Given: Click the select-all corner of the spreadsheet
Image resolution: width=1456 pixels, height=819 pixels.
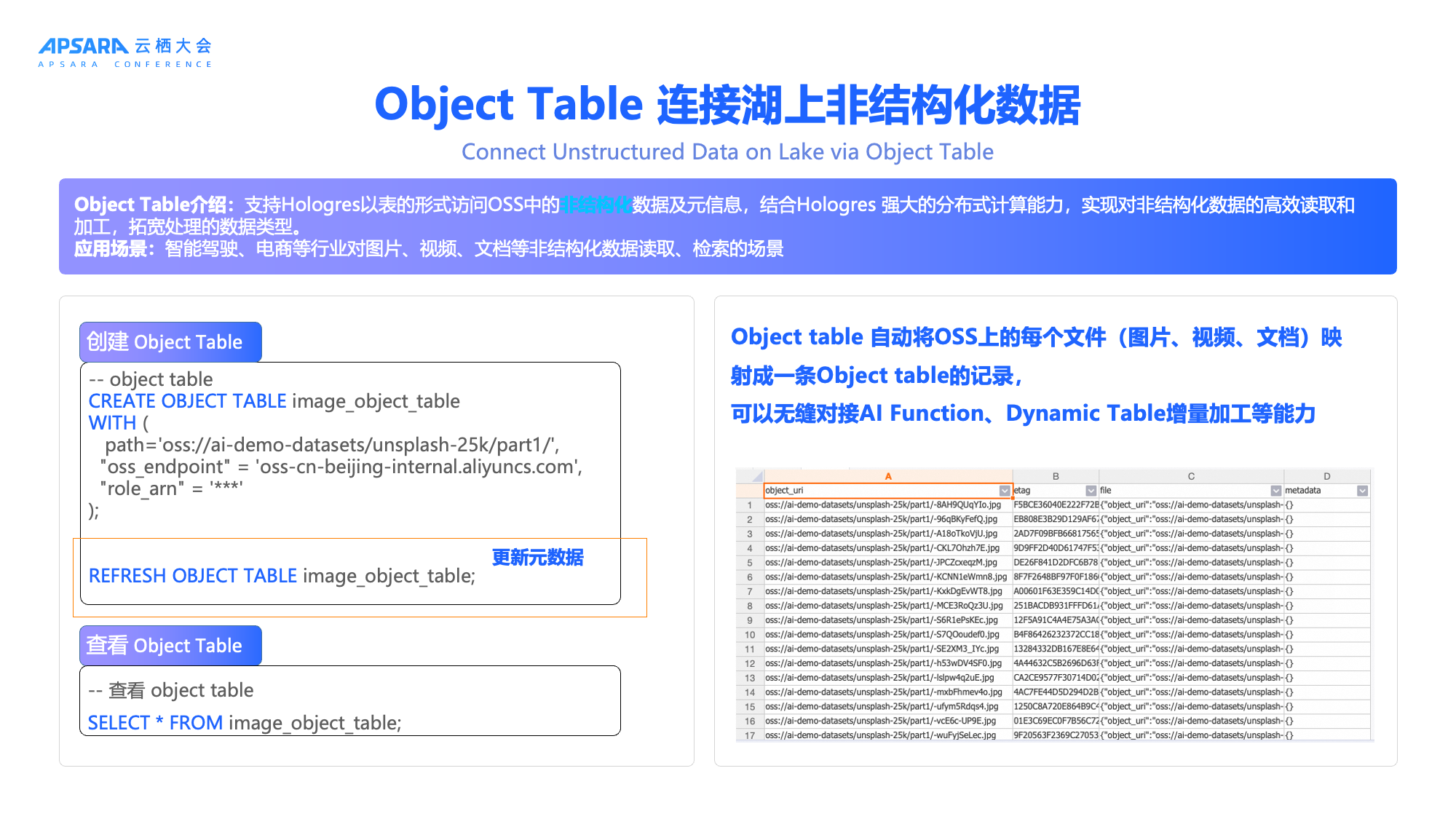Looking at the screenshot, I should (x=756, y=477).
